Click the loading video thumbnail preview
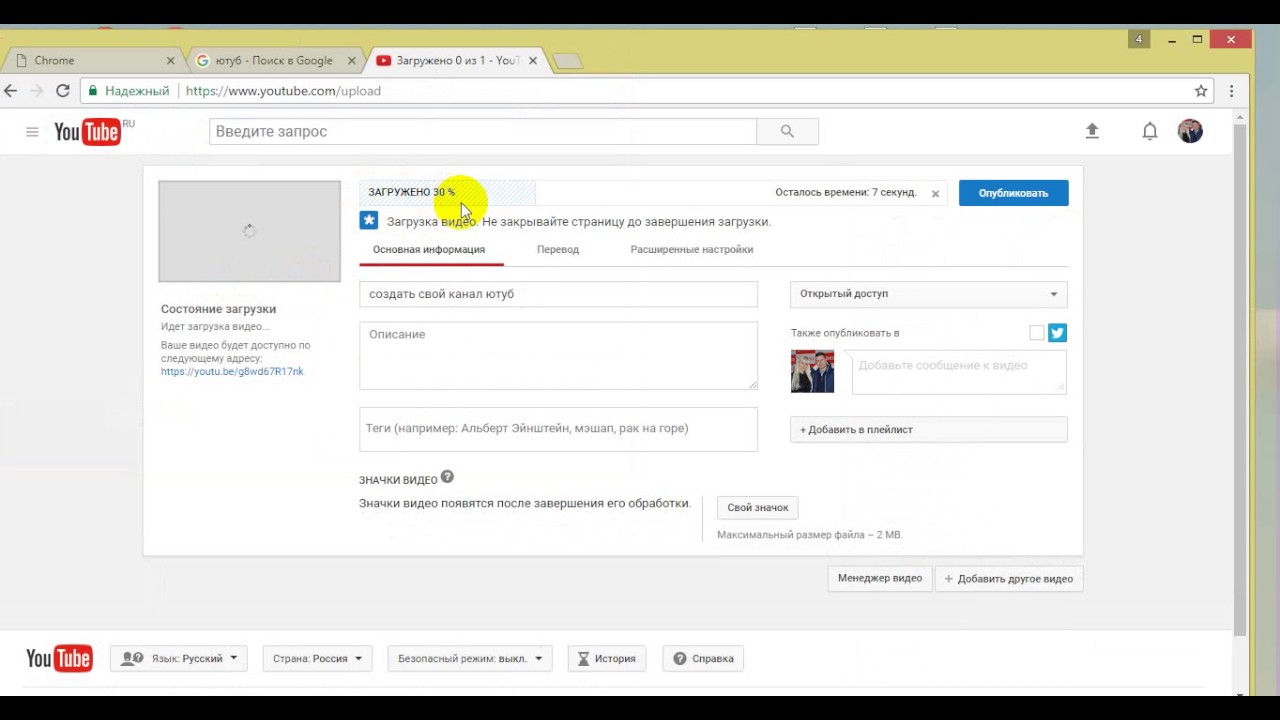The height and width of the screenshot is (720, 1280). click(x=249, y=231)
